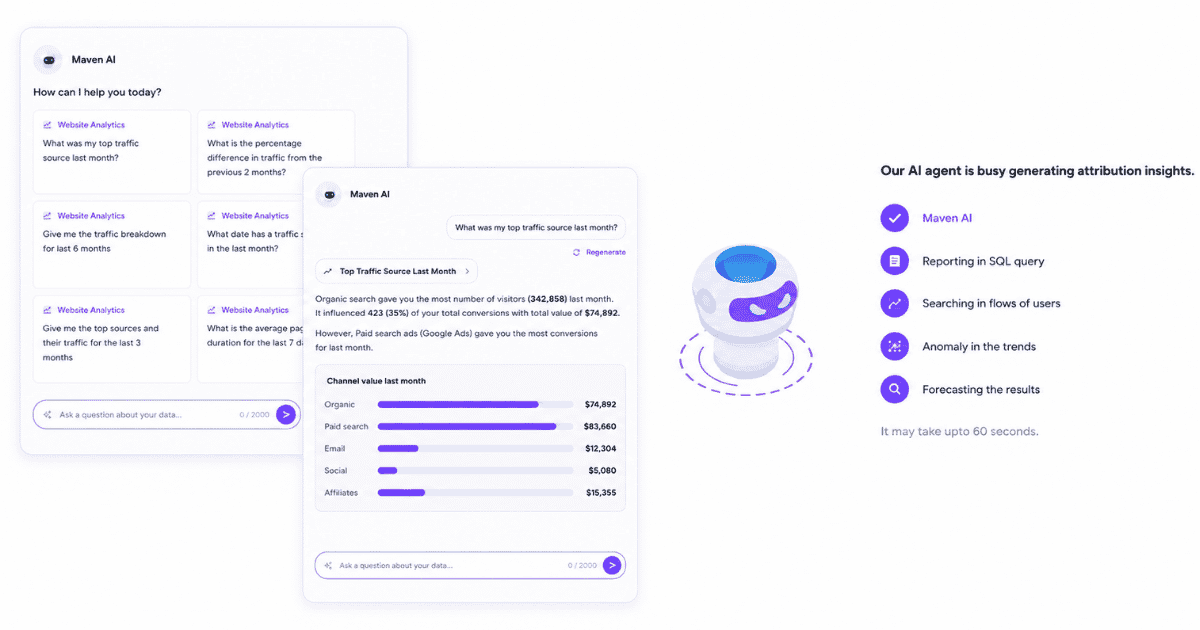The width and height of the screenshot is (1200, 630).
Task: Click the $83,660 Paid search value
Action: click(600, 426)
